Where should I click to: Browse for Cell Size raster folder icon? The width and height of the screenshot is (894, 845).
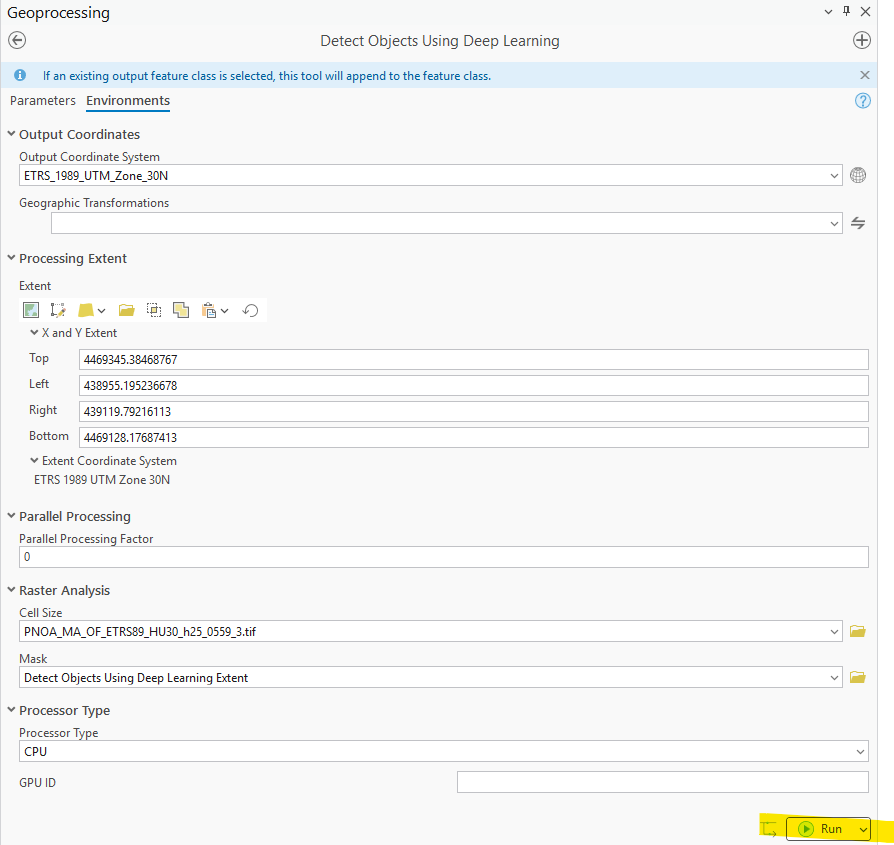(x=858, y=631)
